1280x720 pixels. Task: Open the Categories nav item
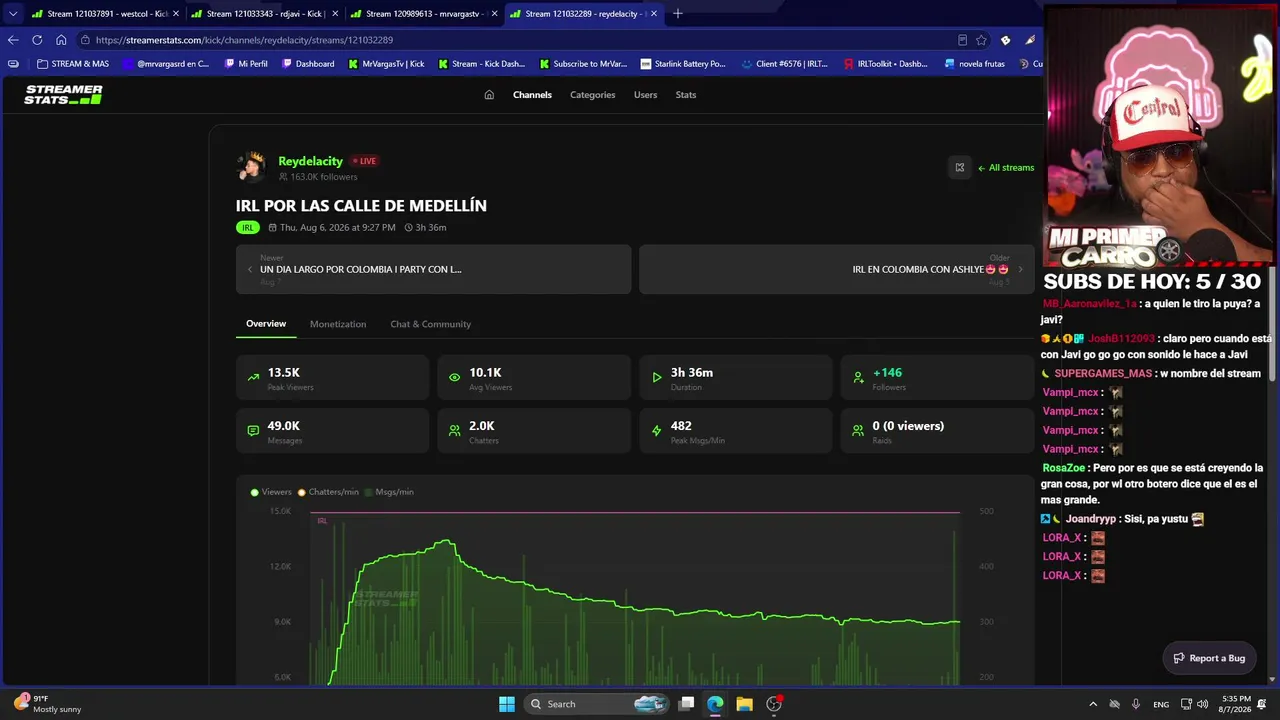[592, 95]
